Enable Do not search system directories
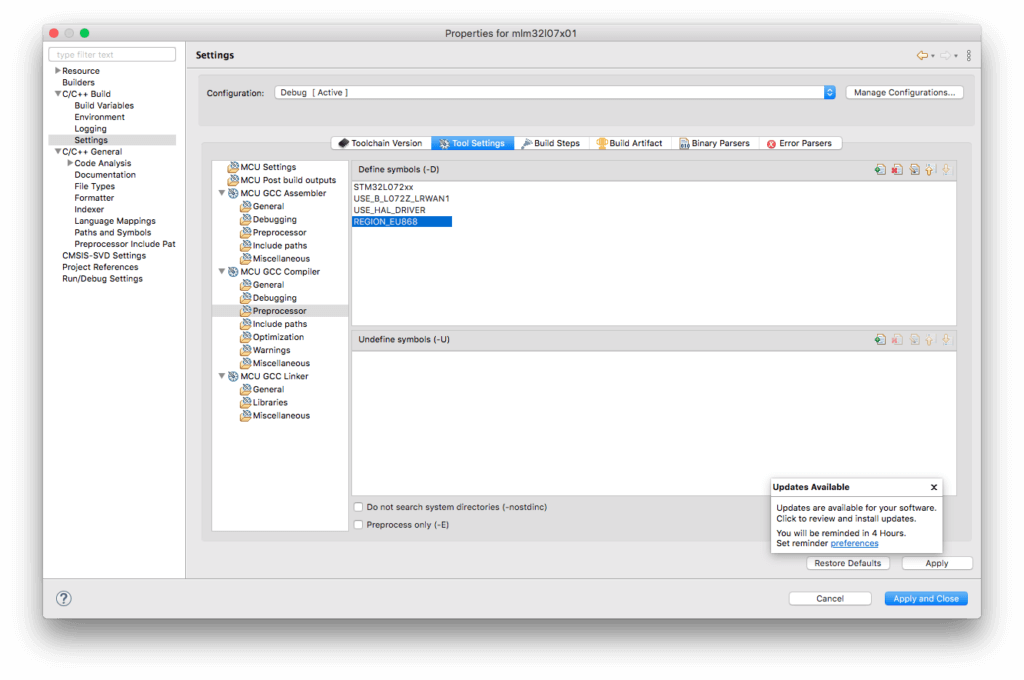The image size is (1024, 680). pos(358,507)
